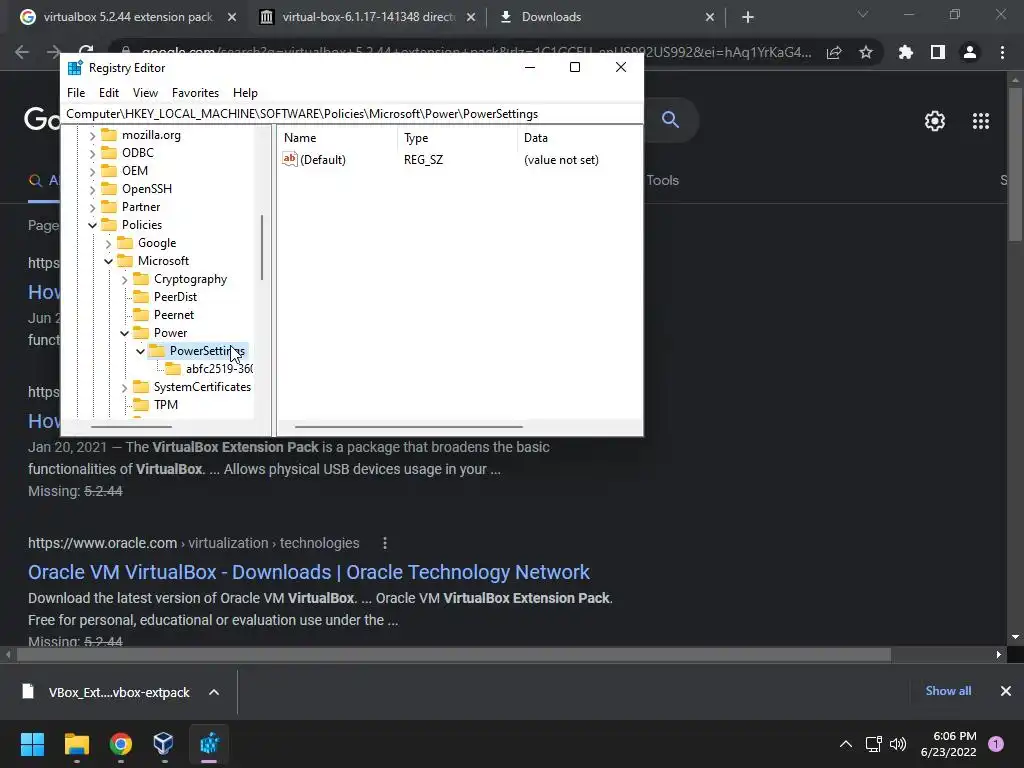Open Google apps grid
This screenshot has width=1024, height=768.
[981, 121]
